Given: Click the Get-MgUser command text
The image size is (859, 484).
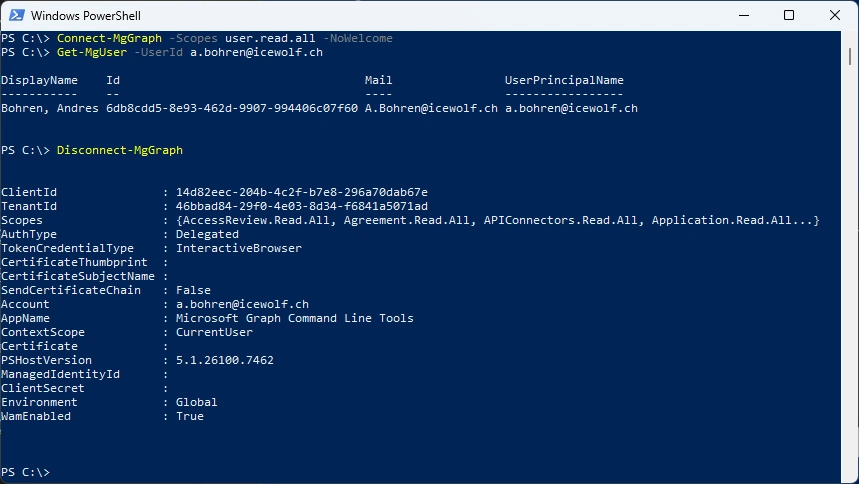Looking at the screenshot, I should pos(88,52).
